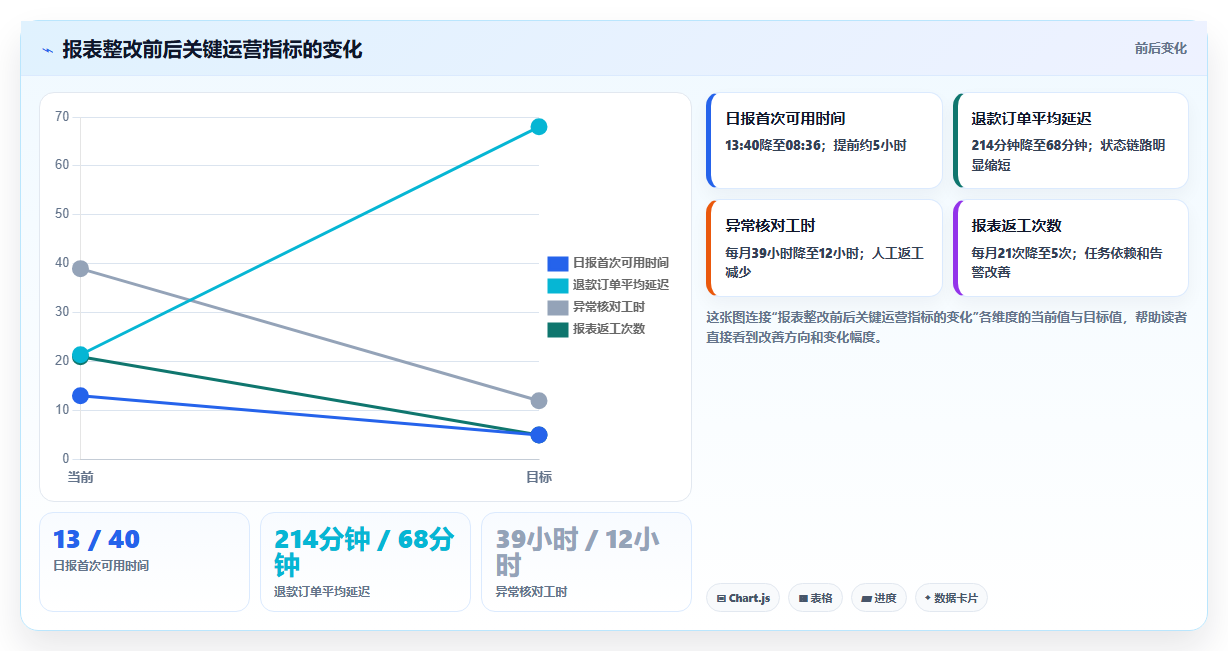Click the 退款订单平均延迟 cyan legend swatch
This screenshot has width=1228, height=651.
(558, 285)
